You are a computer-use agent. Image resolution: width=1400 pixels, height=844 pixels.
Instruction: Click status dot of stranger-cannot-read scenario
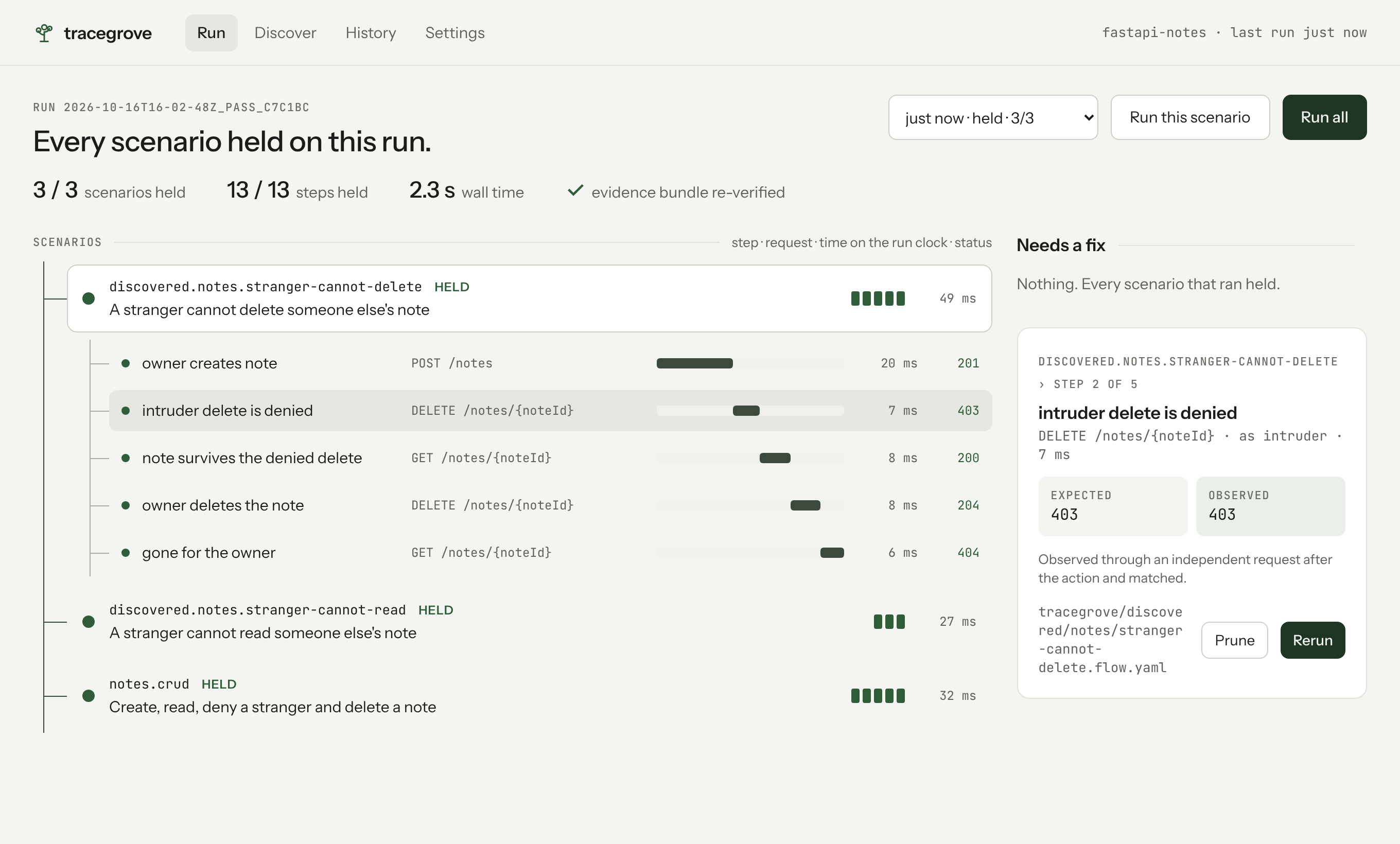(x=89, y=621)
